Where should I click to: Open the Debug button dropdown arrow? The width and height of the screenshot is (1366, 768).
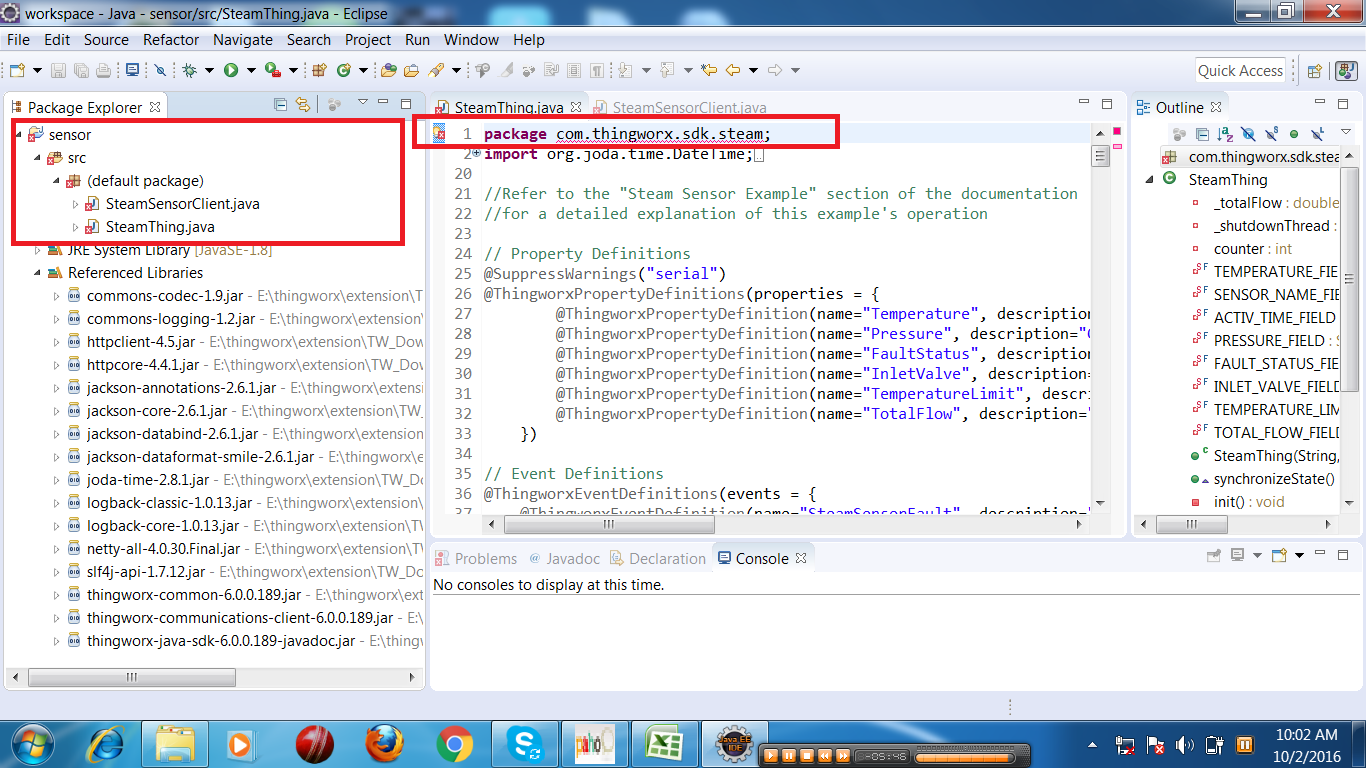[209, 71]
